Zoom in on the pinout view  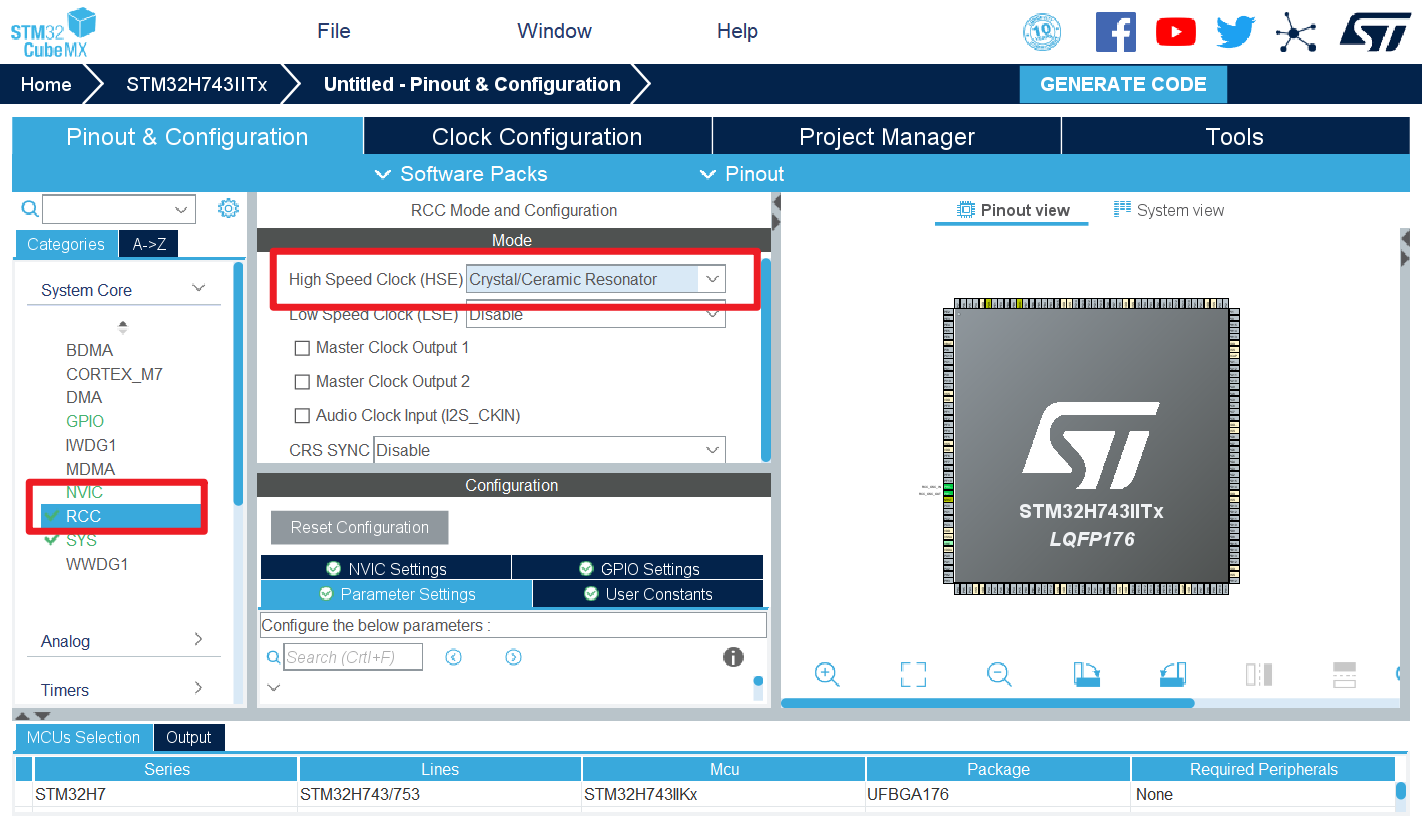coord(827,674)
